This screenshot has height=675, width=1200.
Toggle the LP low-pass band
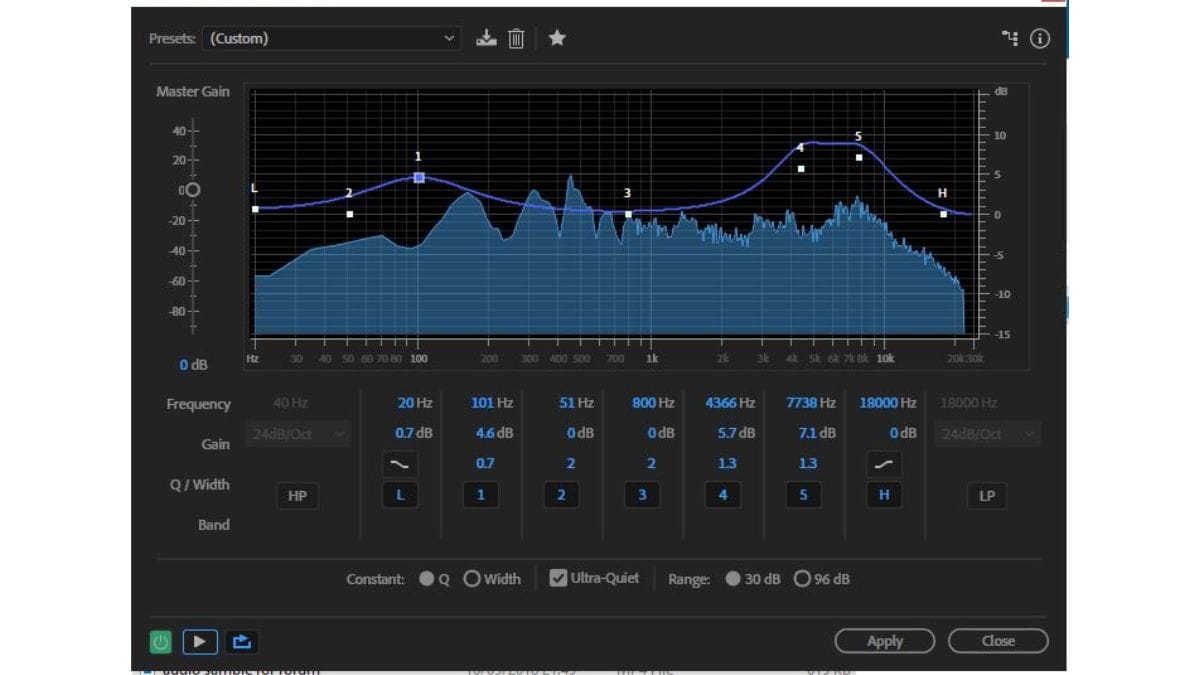987,495
